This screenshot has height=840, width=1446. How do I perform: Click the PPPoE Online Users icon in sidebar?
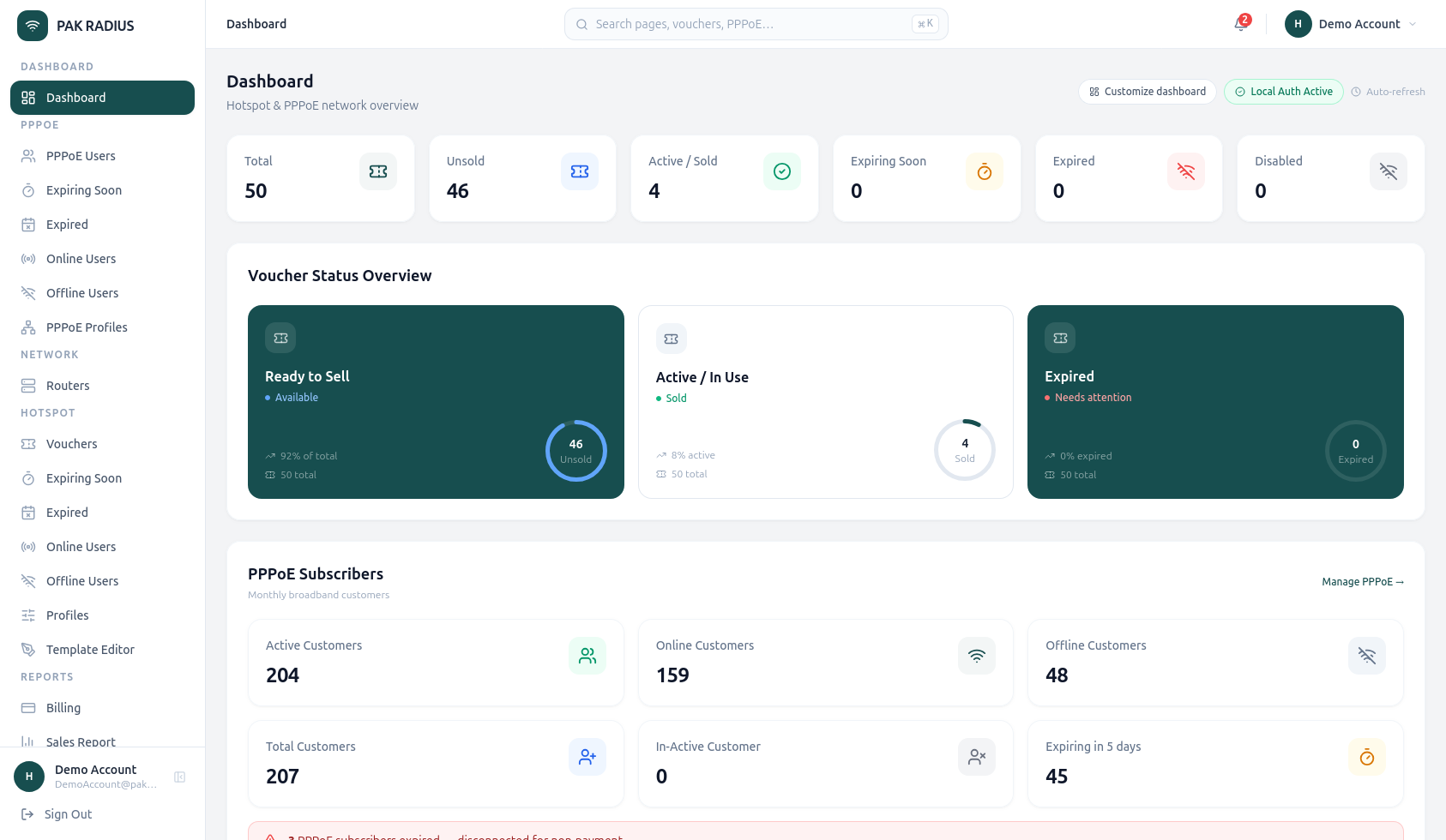click(x=28, y=259)
